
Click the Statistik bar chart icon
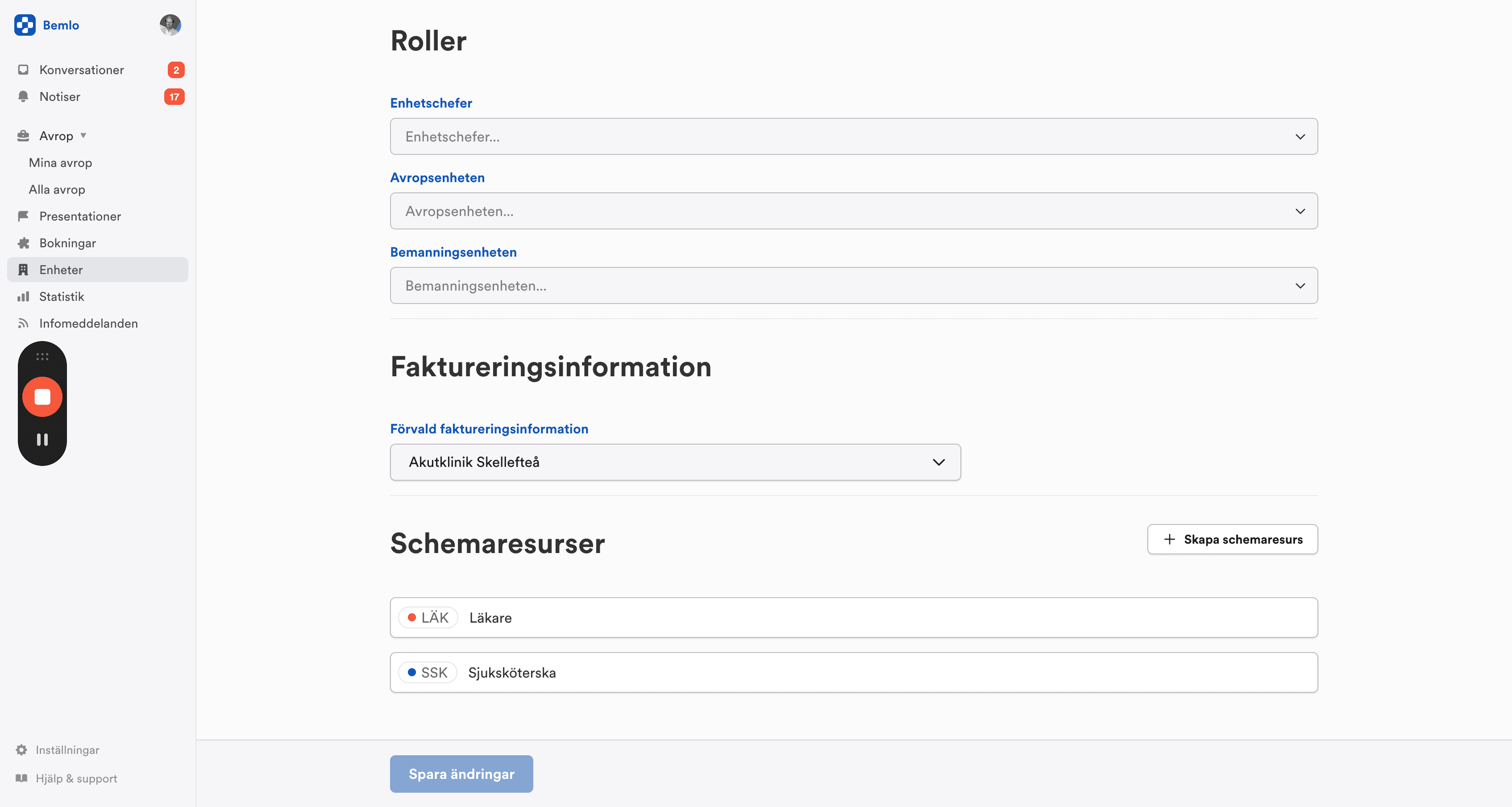click(23, 296)
